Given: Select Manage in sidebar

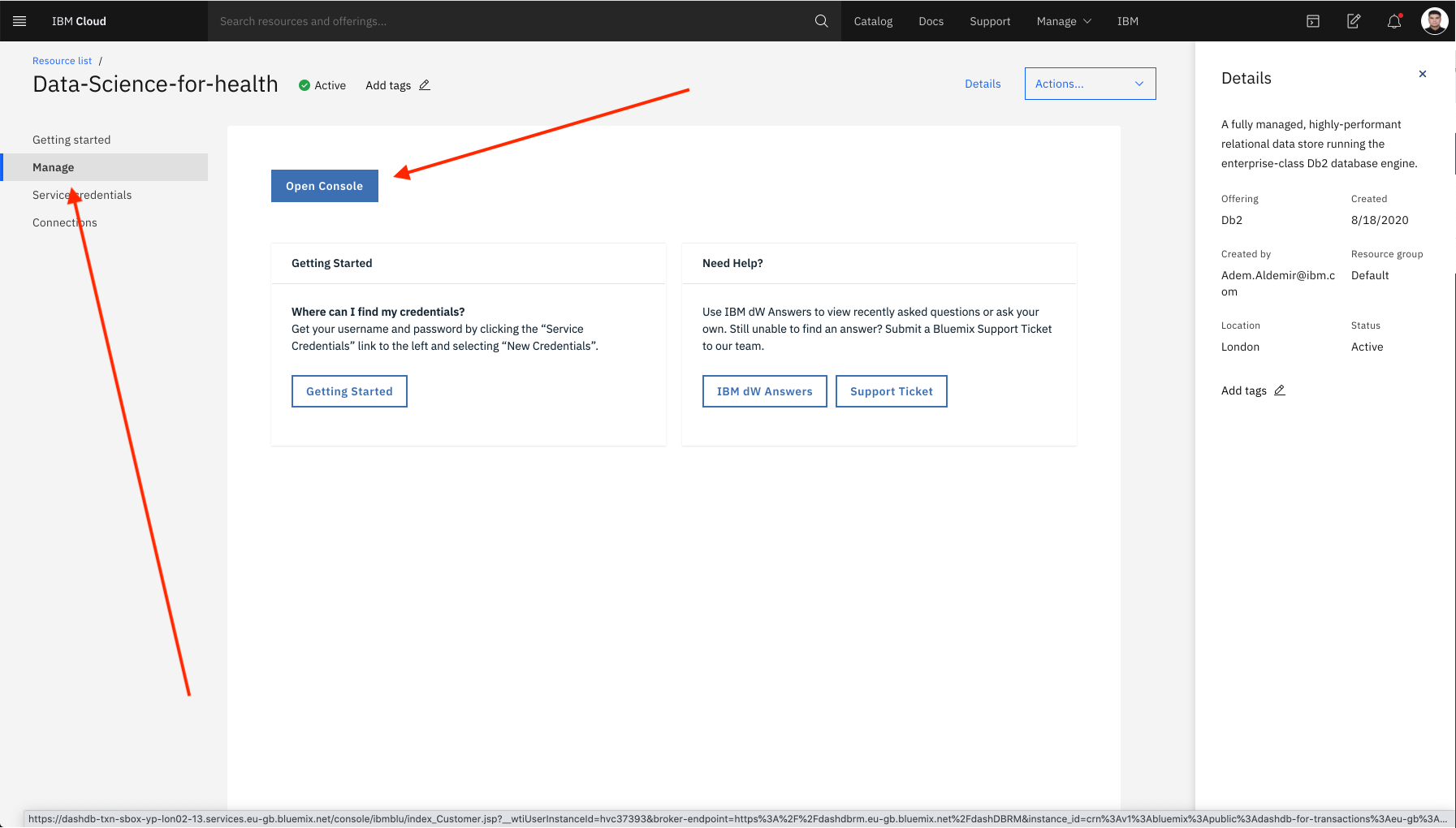Looking at the screenshot, I should pos(104,167).
